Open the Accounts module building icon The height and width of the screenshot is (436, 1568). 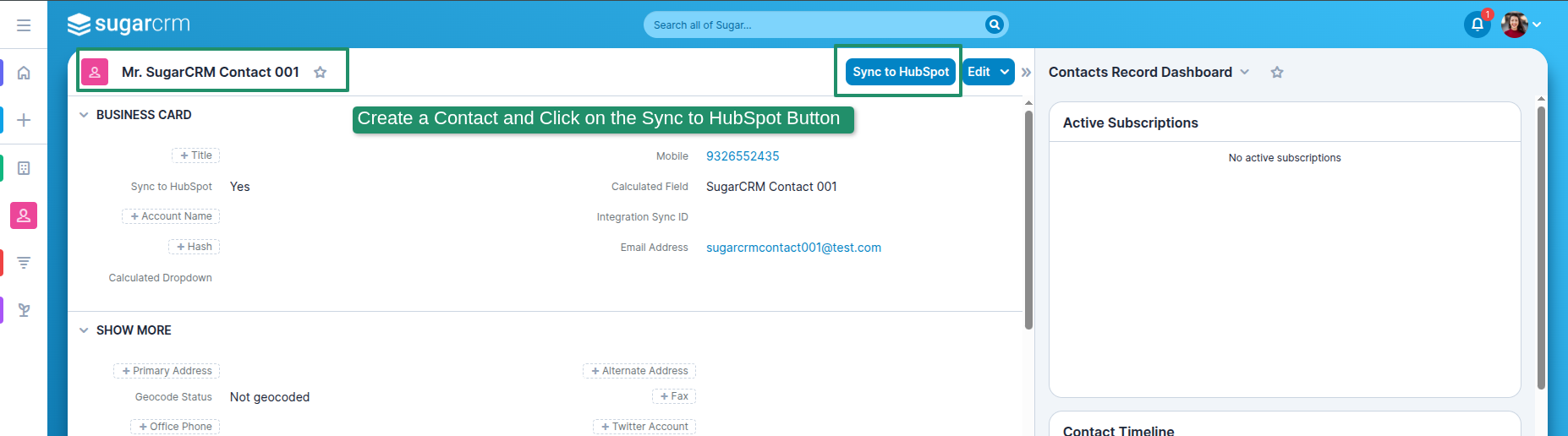coord(24,168)
